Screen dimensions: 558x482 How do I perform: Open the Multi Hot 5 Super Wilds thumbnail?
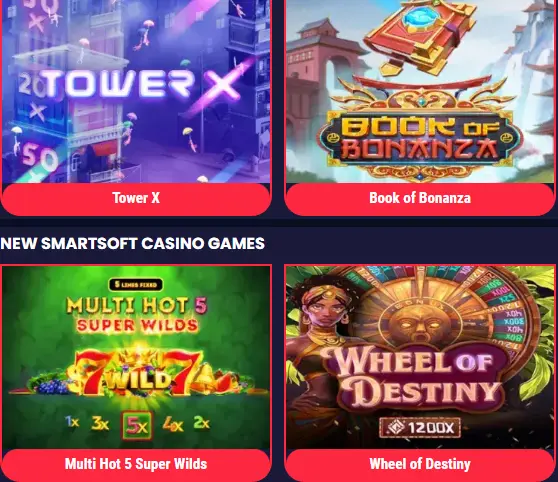pyautogui.click(x=136, y=357)
